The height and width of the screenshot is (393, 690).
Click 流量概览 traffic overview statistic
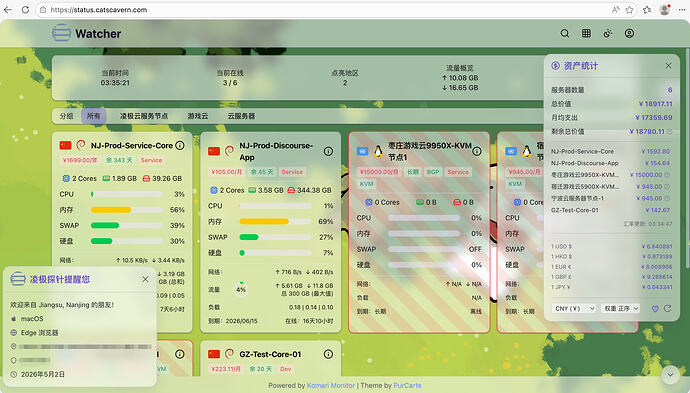click(460, 78)
